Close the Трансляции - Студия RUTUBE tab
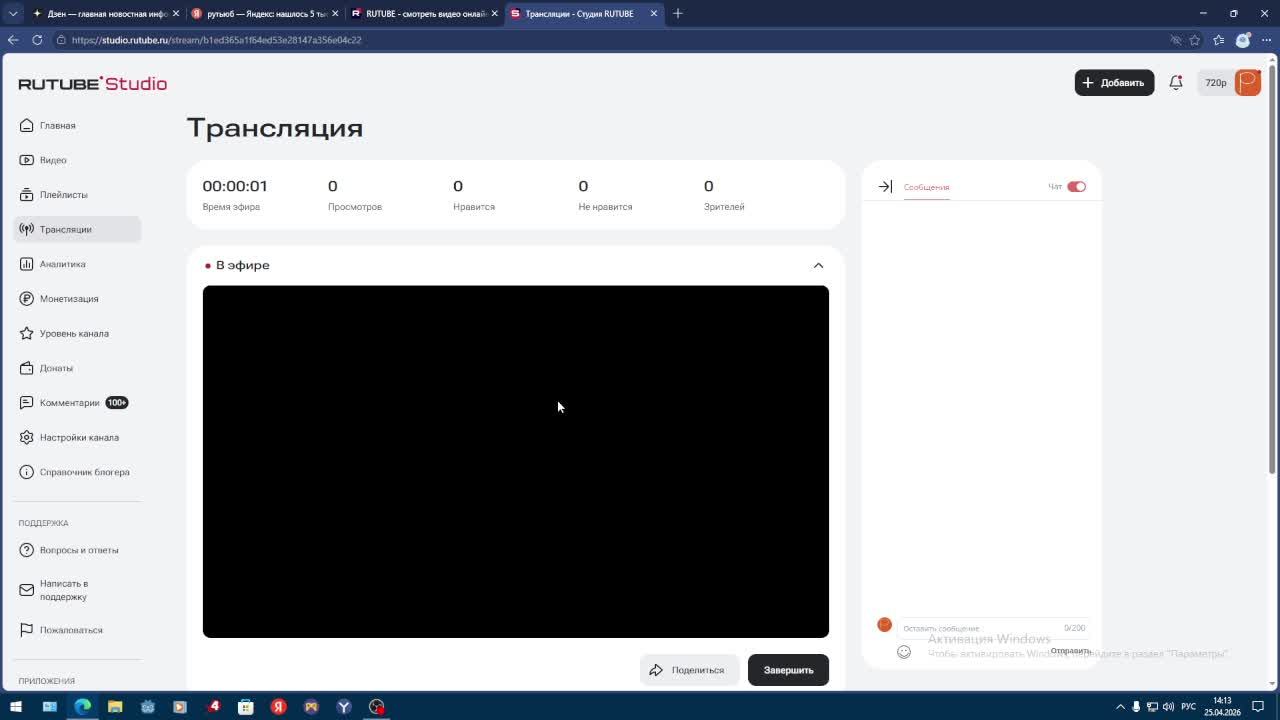Image resolution: width=1280 pixels, height=720 pixels. tap(654, 14)
